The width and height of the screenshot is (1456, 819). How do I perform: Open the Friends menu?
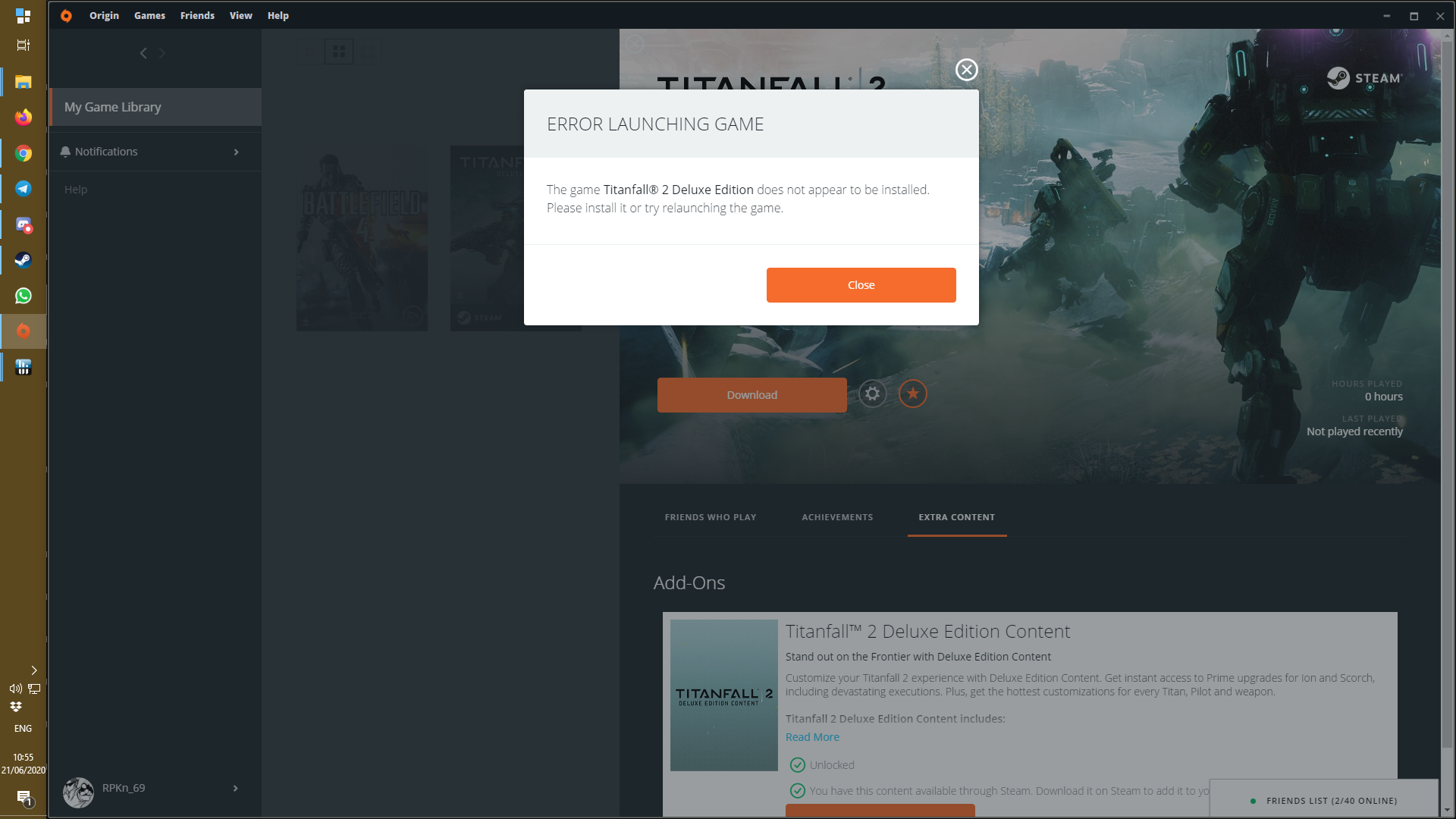[197, 15]
